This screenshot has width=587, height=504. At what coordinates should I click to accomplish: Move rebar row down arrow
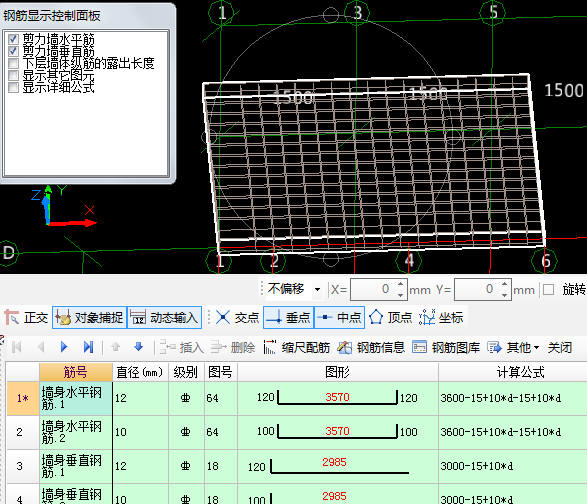(139, 347)
